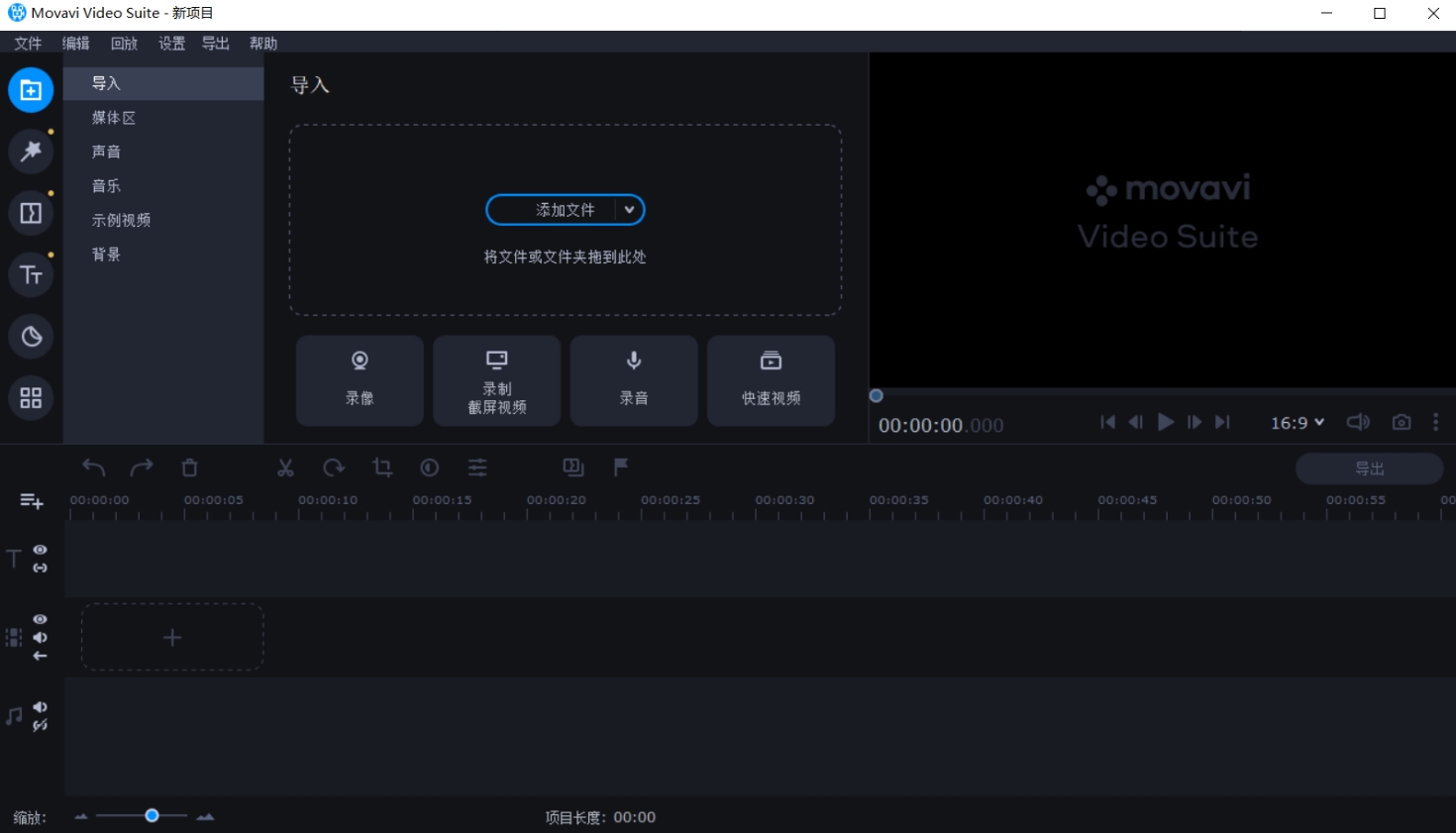Add a new track to timeline
1456x833 pixels.
pyautogui.click(x=32, y=501)
